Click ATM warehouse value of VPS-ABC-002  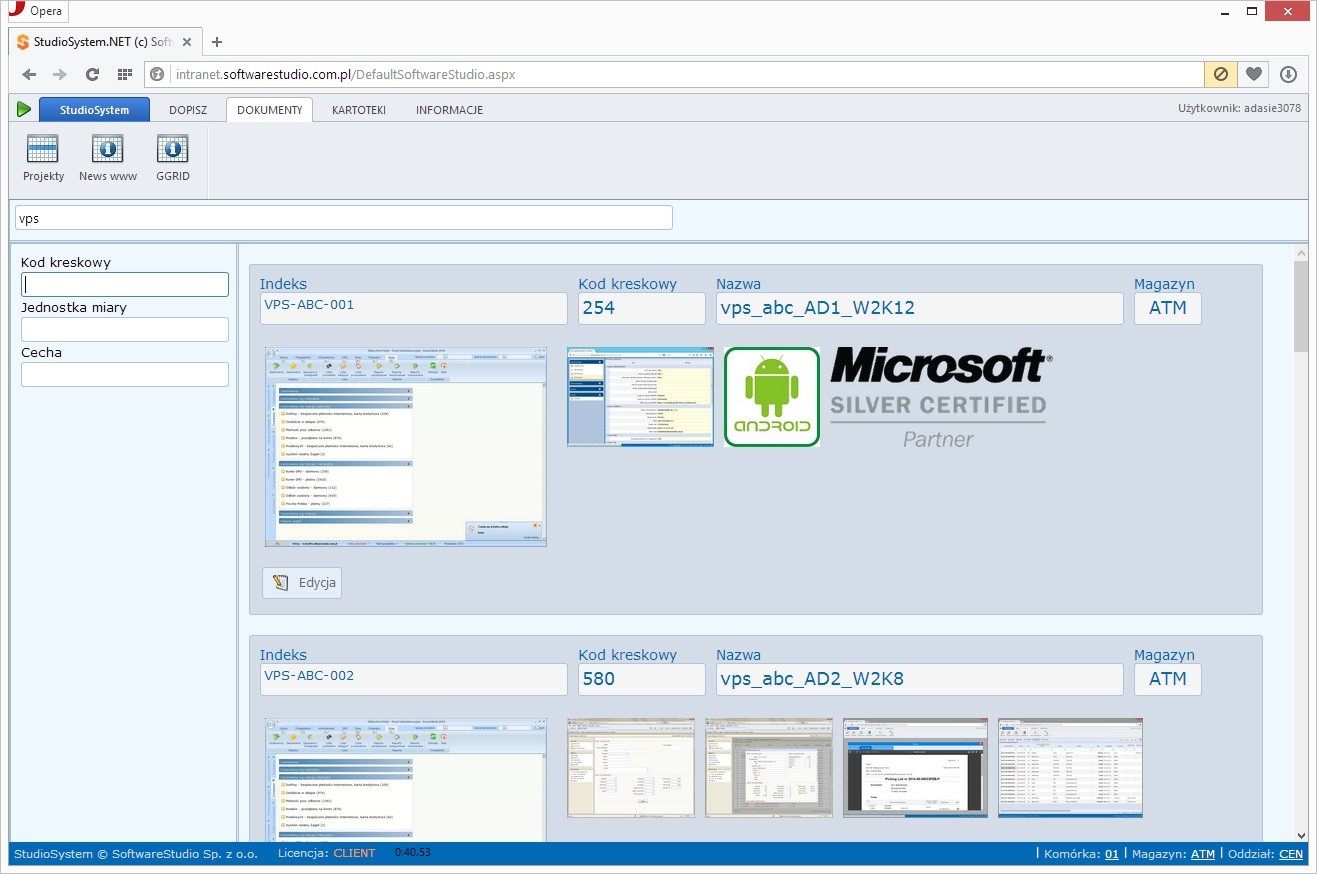[x=1168, y=679]
